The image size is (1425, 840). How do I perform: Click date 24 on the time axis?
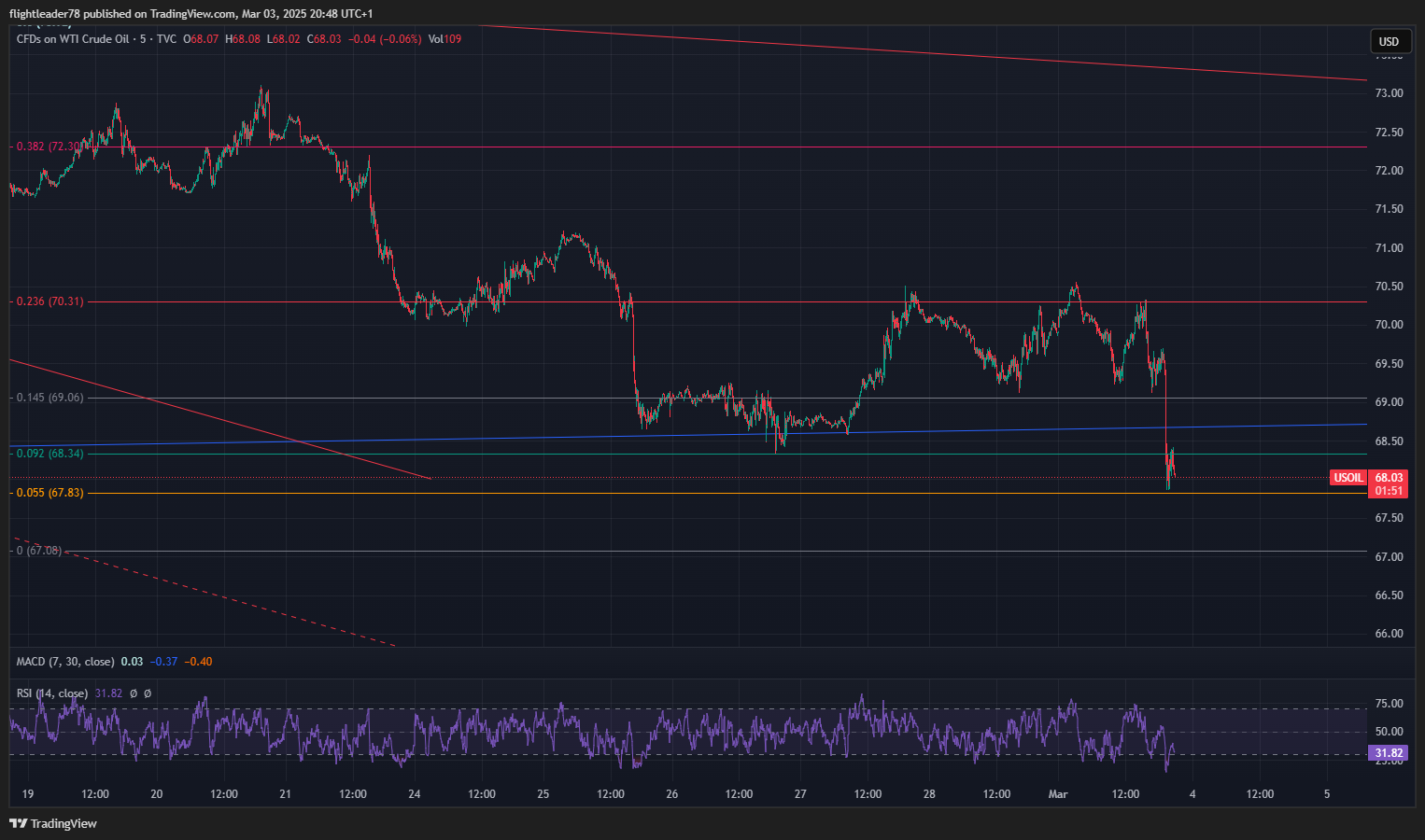click(415, 794)
